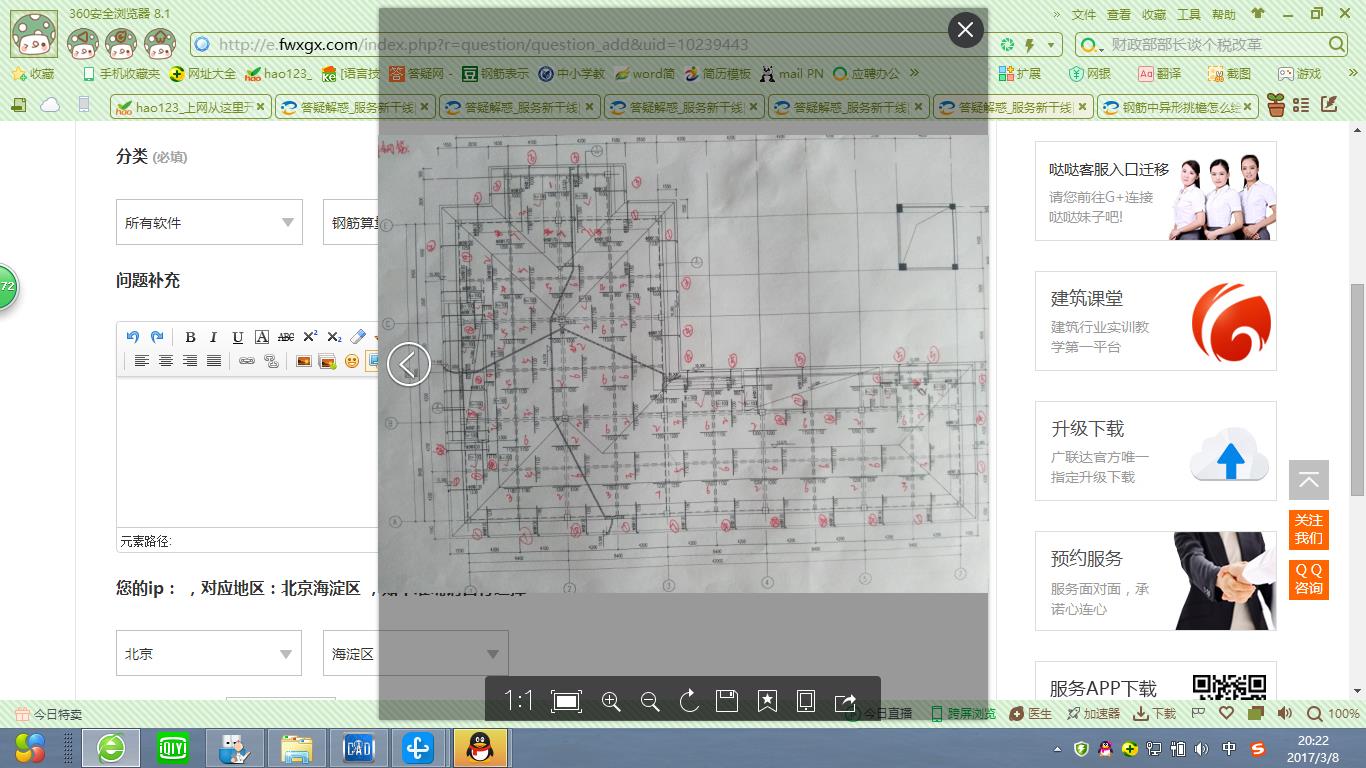Open the 简历模板 bookmark

[x=716, y=73]
